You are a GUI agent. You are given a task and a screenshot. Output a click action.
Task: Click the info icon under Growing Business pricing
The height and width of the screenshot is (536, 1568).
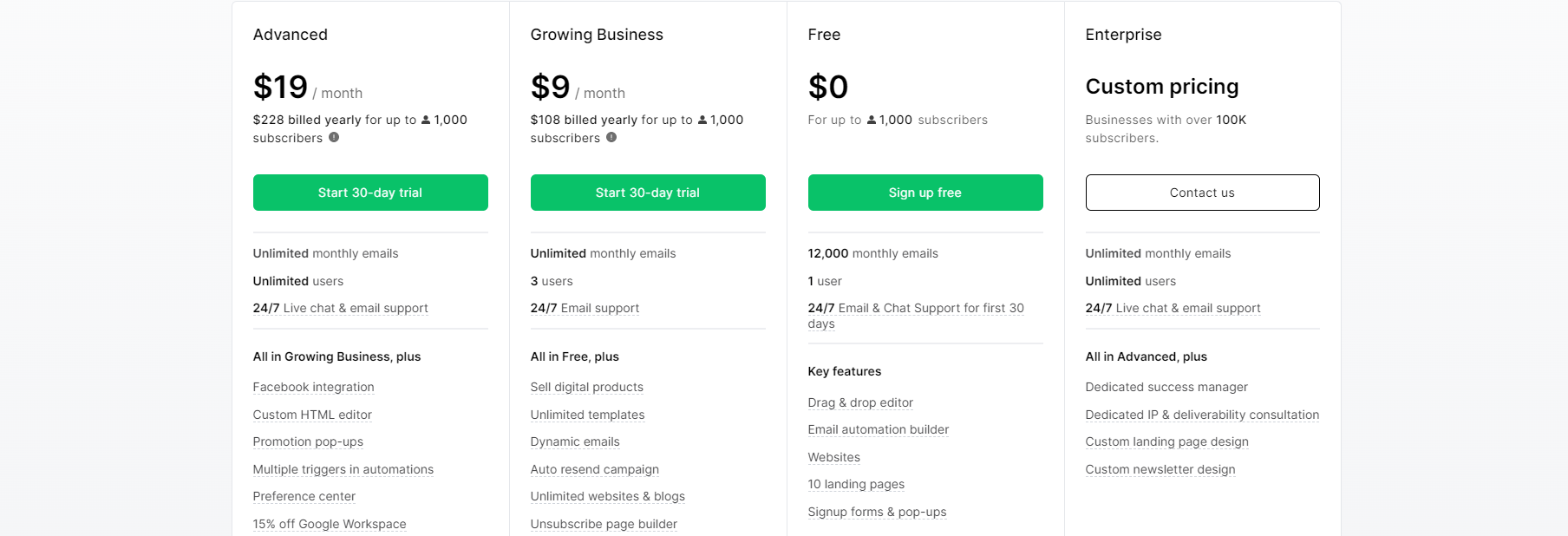pos(611,137)
